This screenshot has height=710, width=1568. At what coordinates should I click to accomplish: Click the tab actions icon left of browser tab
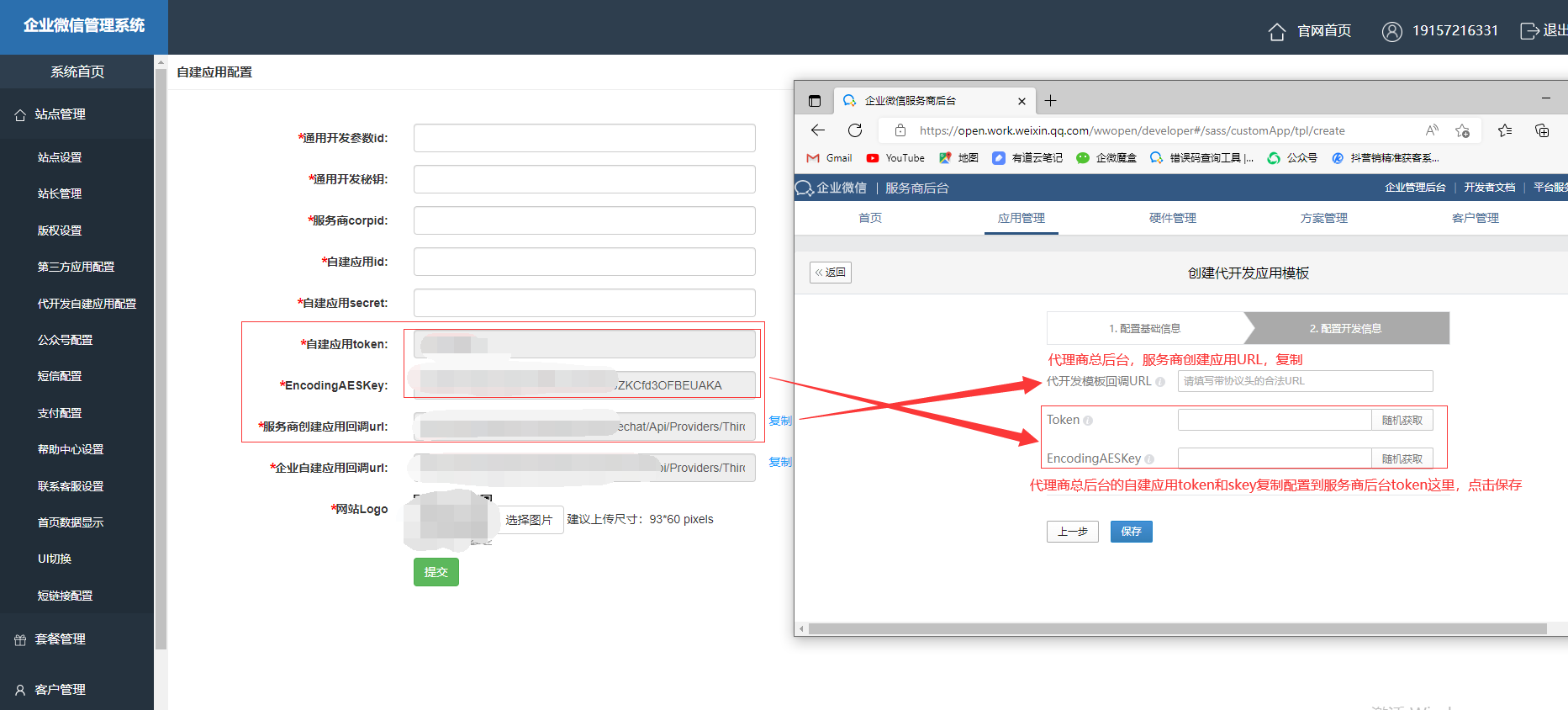click(814, 101)
